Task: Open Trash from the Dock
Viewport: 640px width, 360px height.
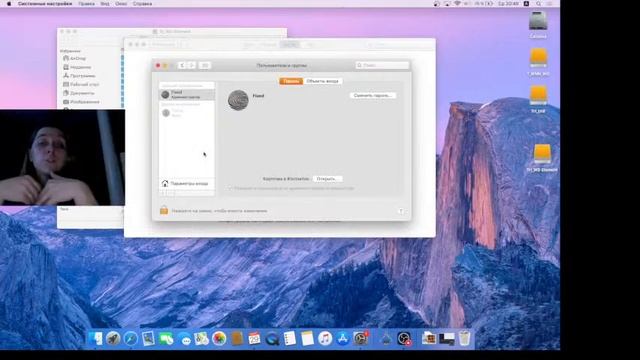Action: point(464,338)
